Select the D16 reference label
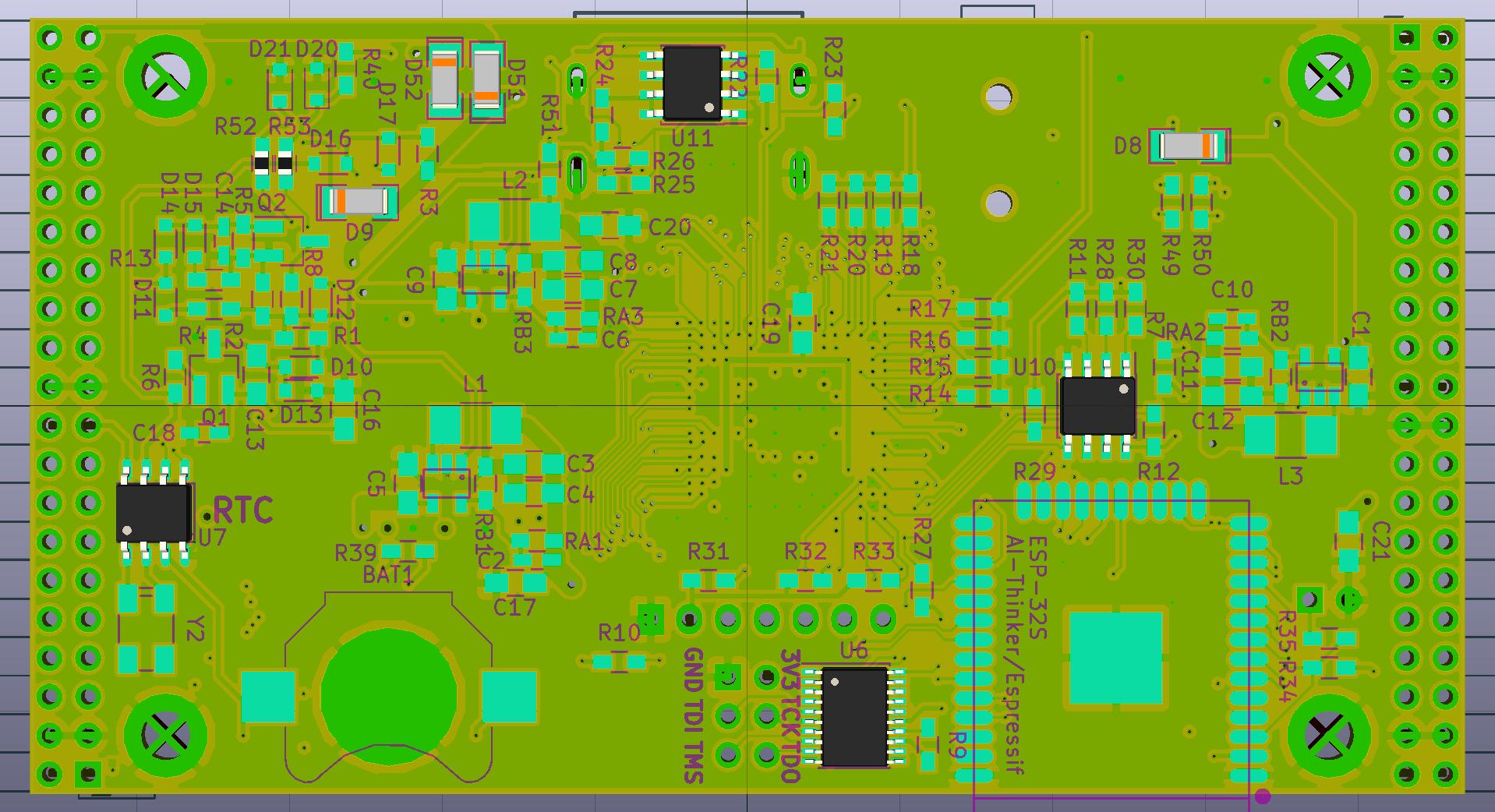Screen dimensions: 1495x812 (330, 139)
